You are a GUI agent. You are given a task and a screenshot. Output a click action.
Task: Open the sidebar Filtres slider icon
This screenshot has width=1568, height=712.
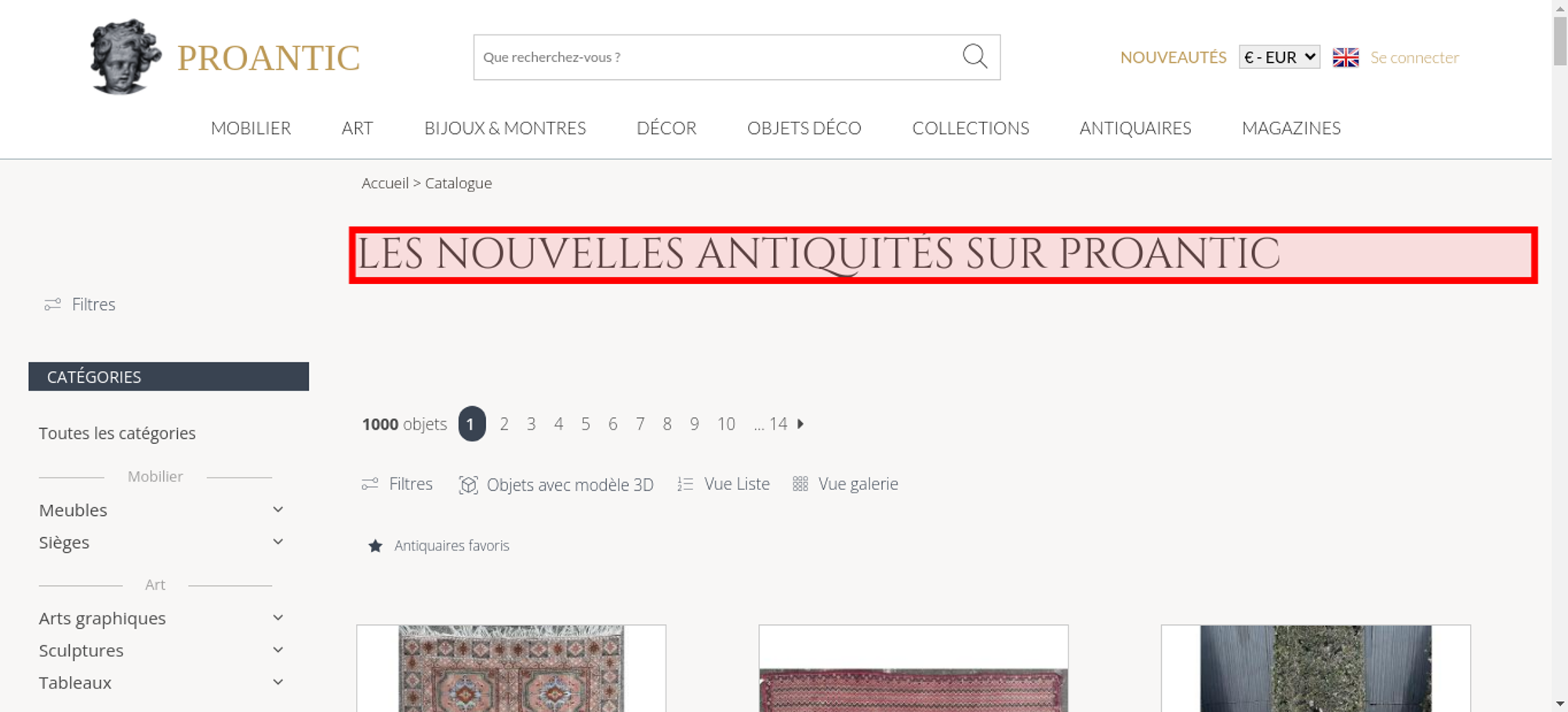tap(53, 304)
